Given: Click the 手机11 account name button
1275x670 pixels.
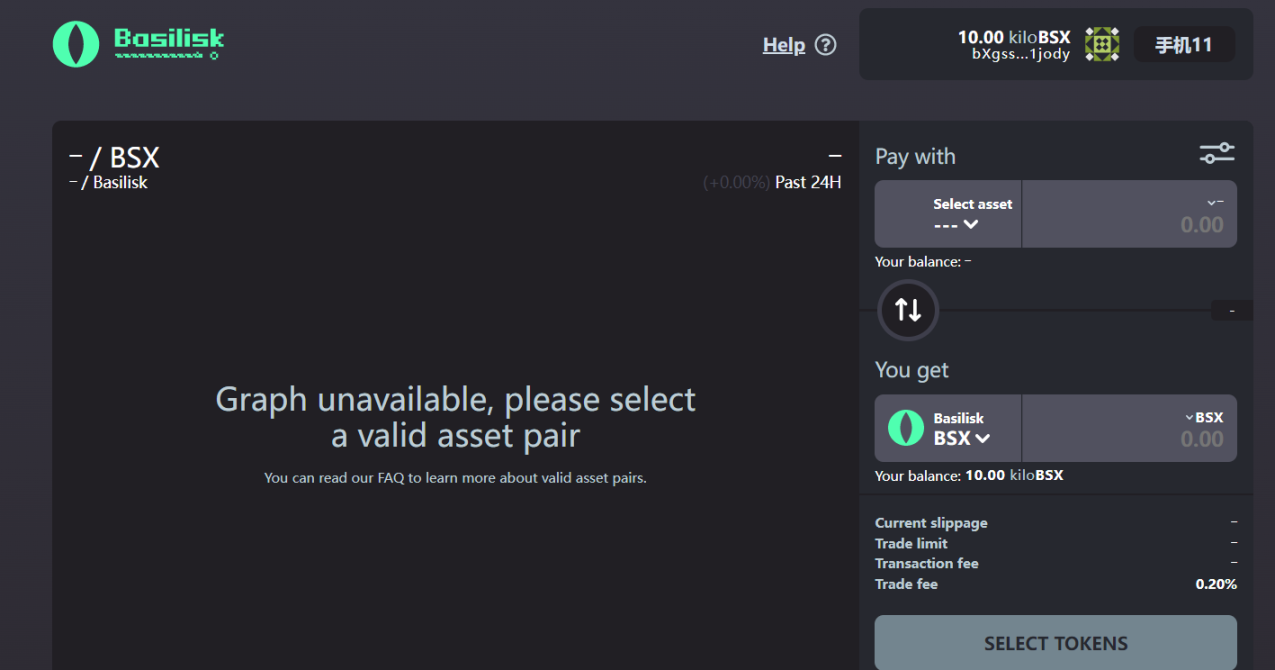Looking at the screenshot, I should coord(1184,45).
